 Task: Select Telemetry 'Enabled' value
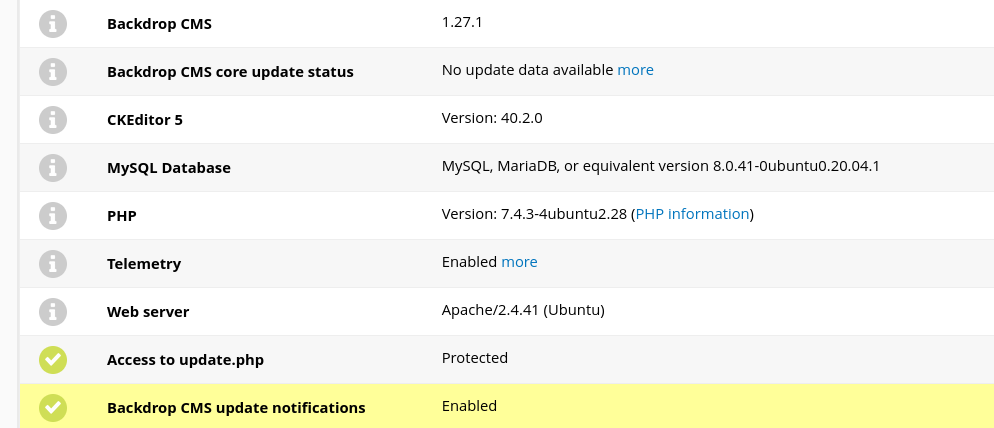click(x=469, y=262)
